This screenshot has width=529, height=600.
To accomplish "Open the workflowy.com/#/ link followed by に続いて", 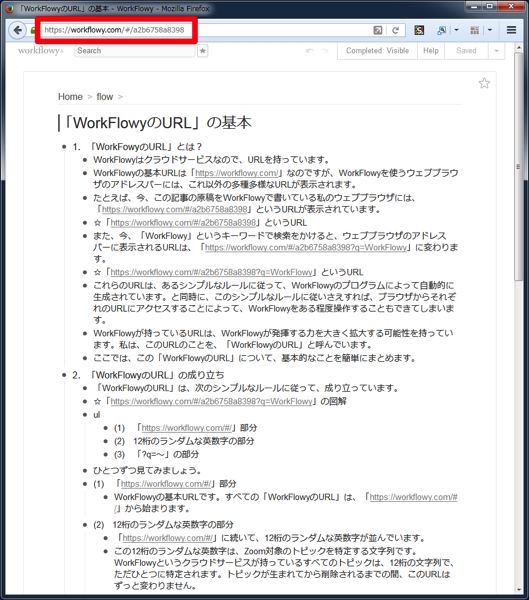I will (168, 538).
